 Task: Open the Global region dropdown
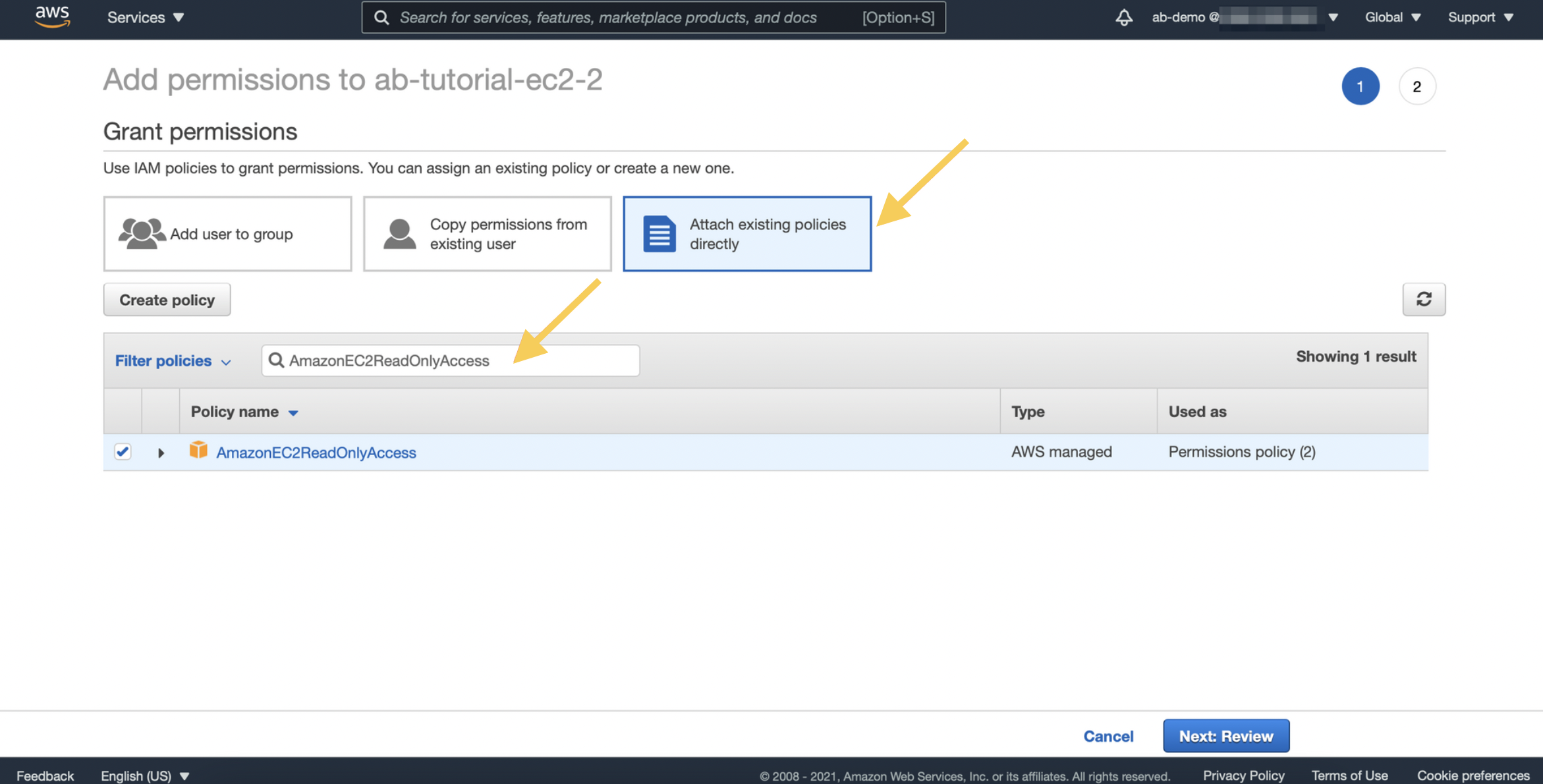1392,17
